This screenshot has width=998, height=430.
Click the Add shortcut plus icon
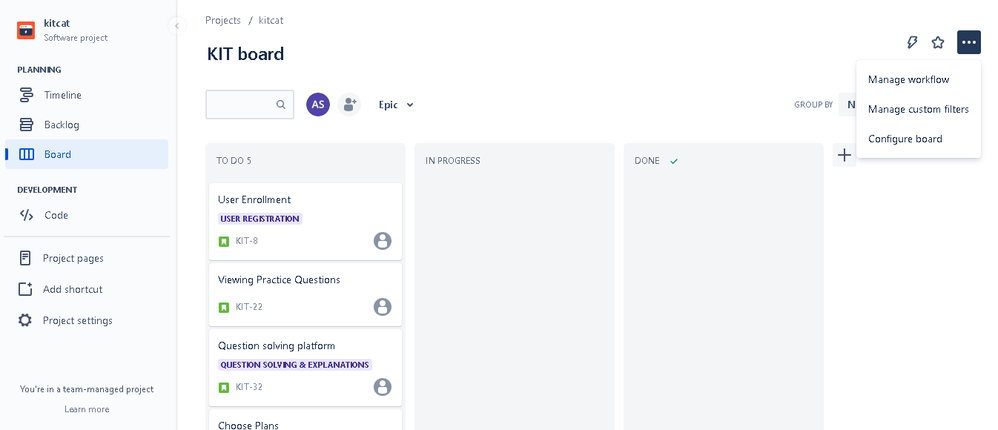[x=25, y=289]
